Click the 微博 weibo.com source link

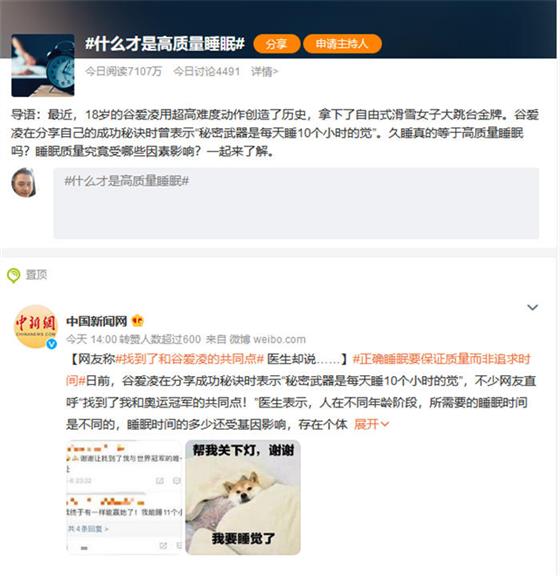(268, 339)
